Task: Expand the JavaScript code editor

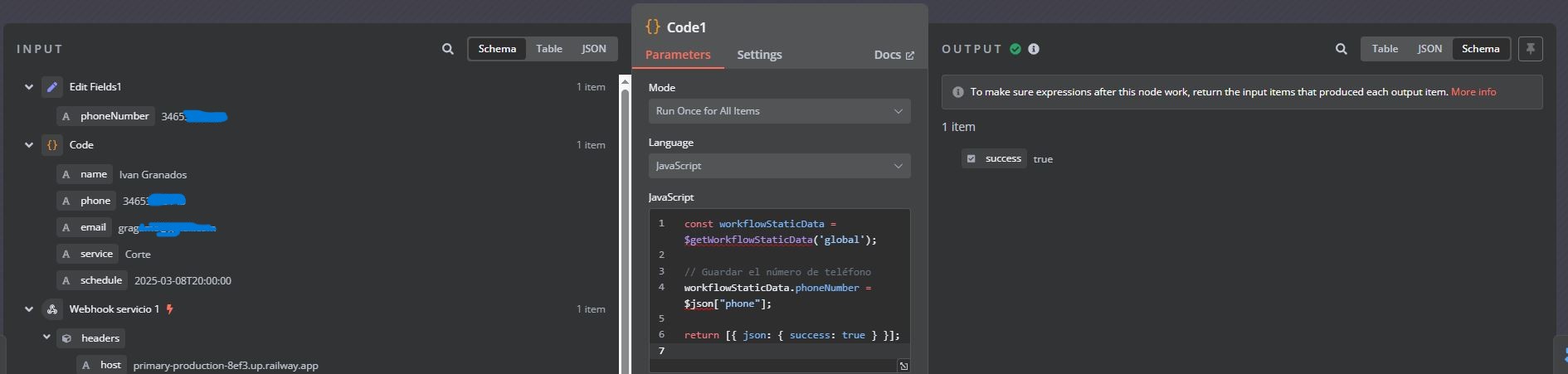Action: [x=903, y=366]
